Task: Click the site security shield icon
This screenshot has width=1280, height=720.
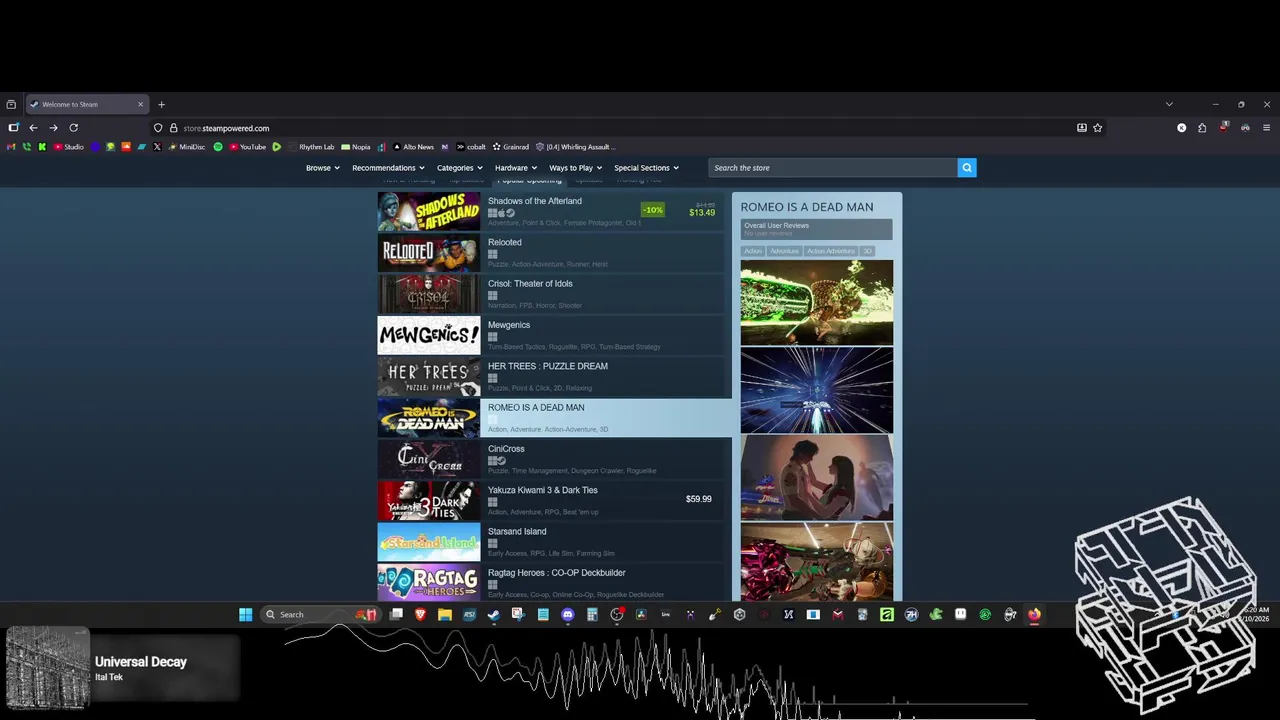Action: pos(158,128)
